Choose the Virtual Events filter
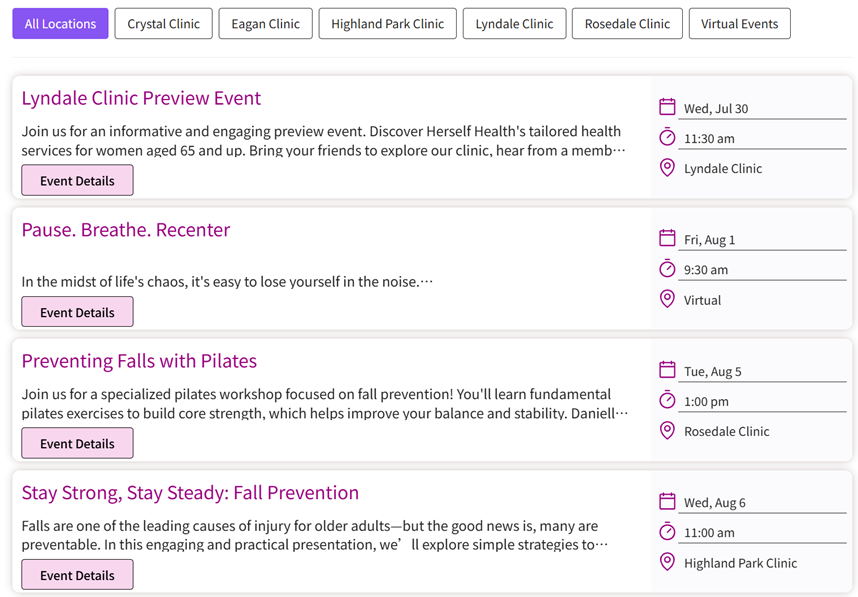 point(739,24)
